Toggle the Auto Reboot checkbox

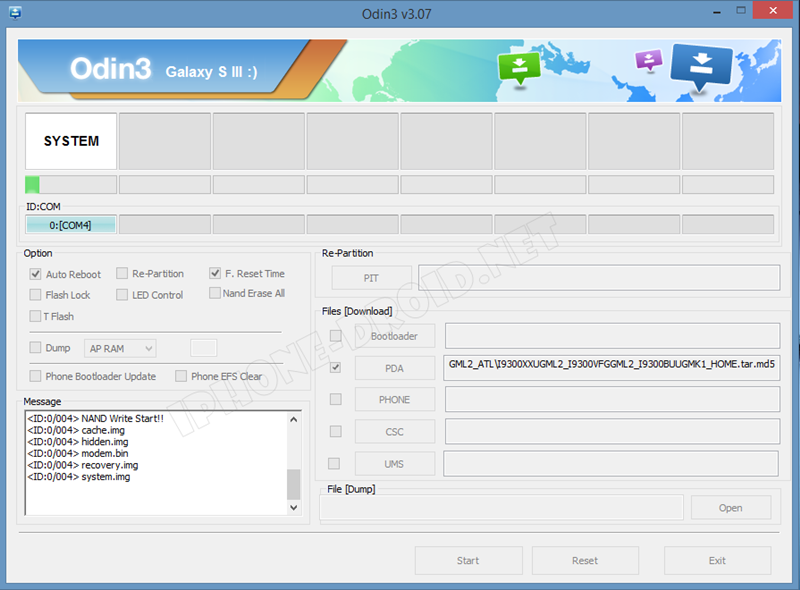click(x=36, y=274)
